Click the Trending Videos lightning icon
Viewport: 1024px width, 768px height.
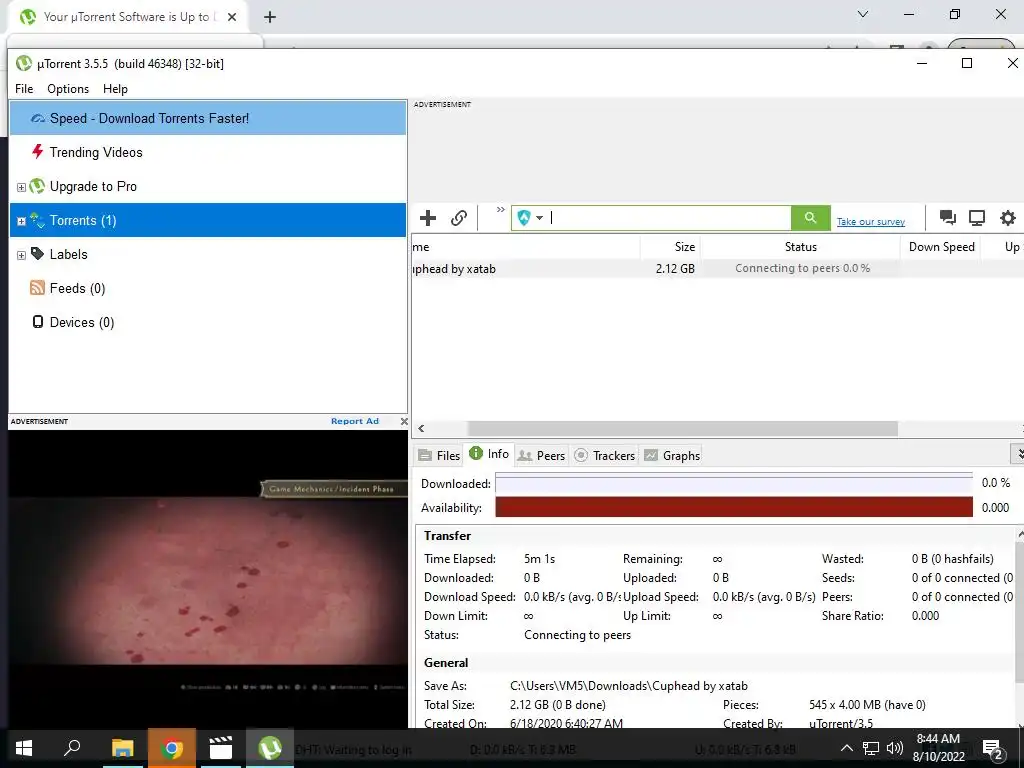(x=38, y=152)
